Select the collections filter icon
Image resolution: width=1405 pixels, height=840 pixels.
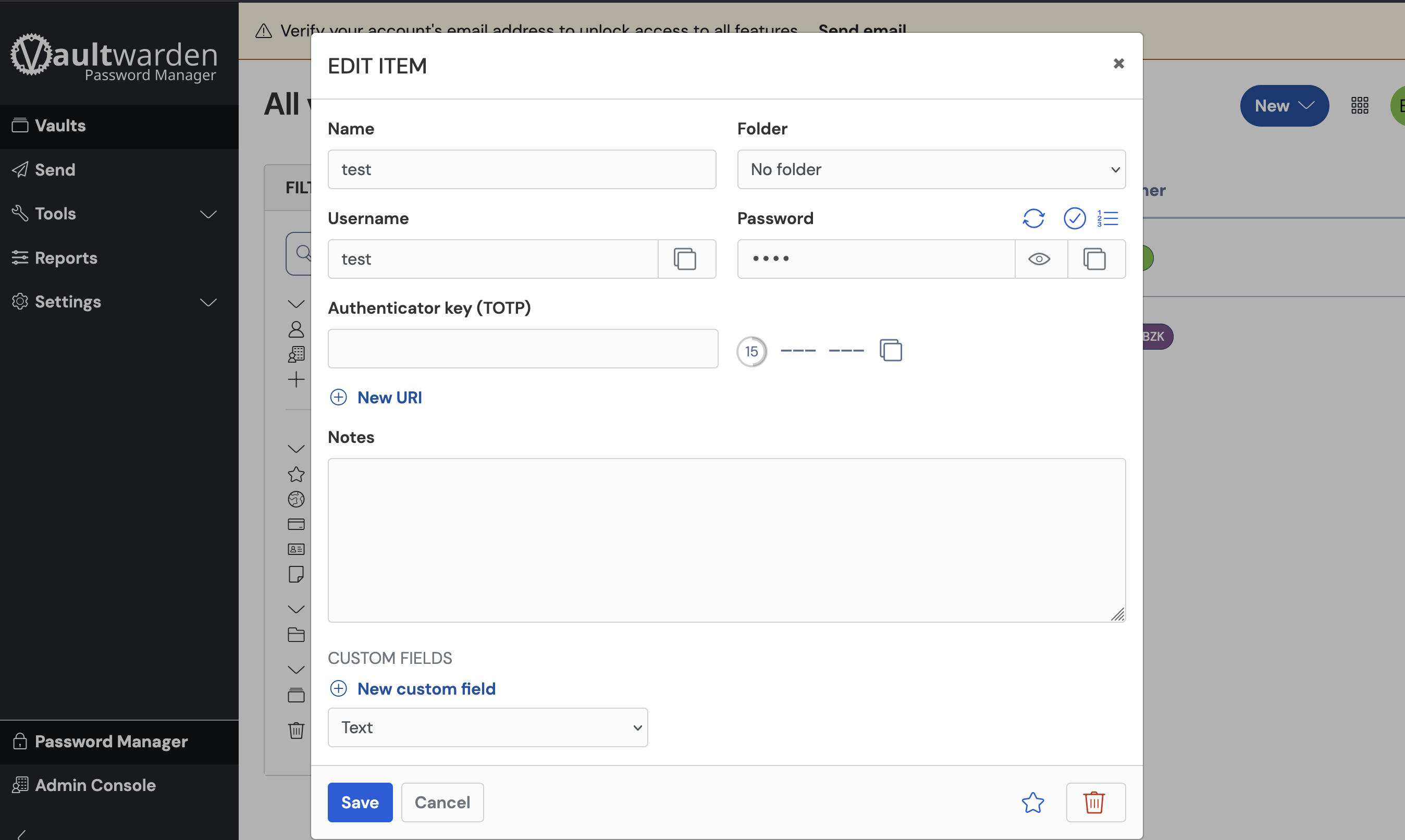point(296,695)
